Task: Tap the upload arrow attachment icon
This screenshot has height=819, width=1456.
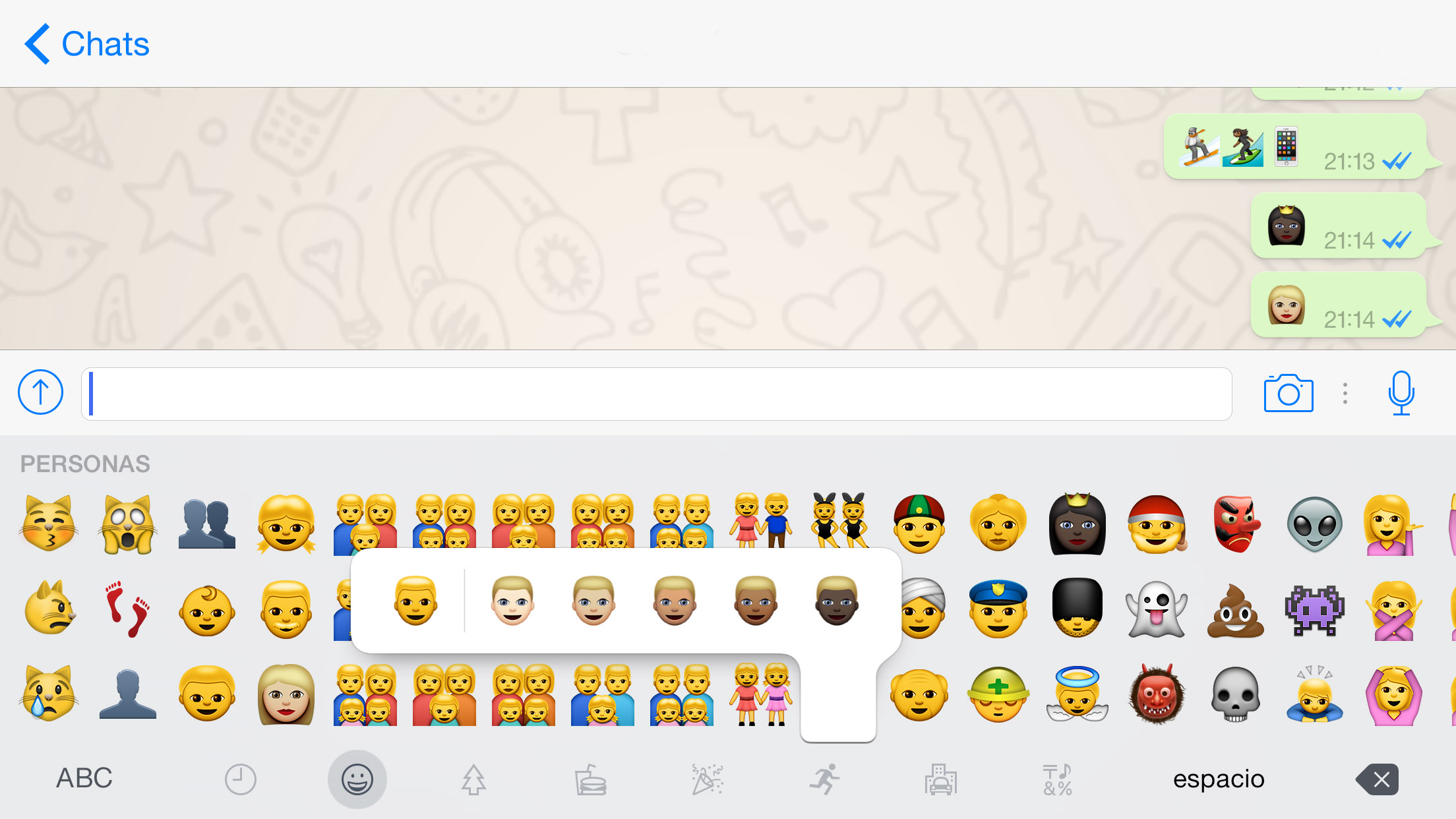Action: click(x=40, y=392)
